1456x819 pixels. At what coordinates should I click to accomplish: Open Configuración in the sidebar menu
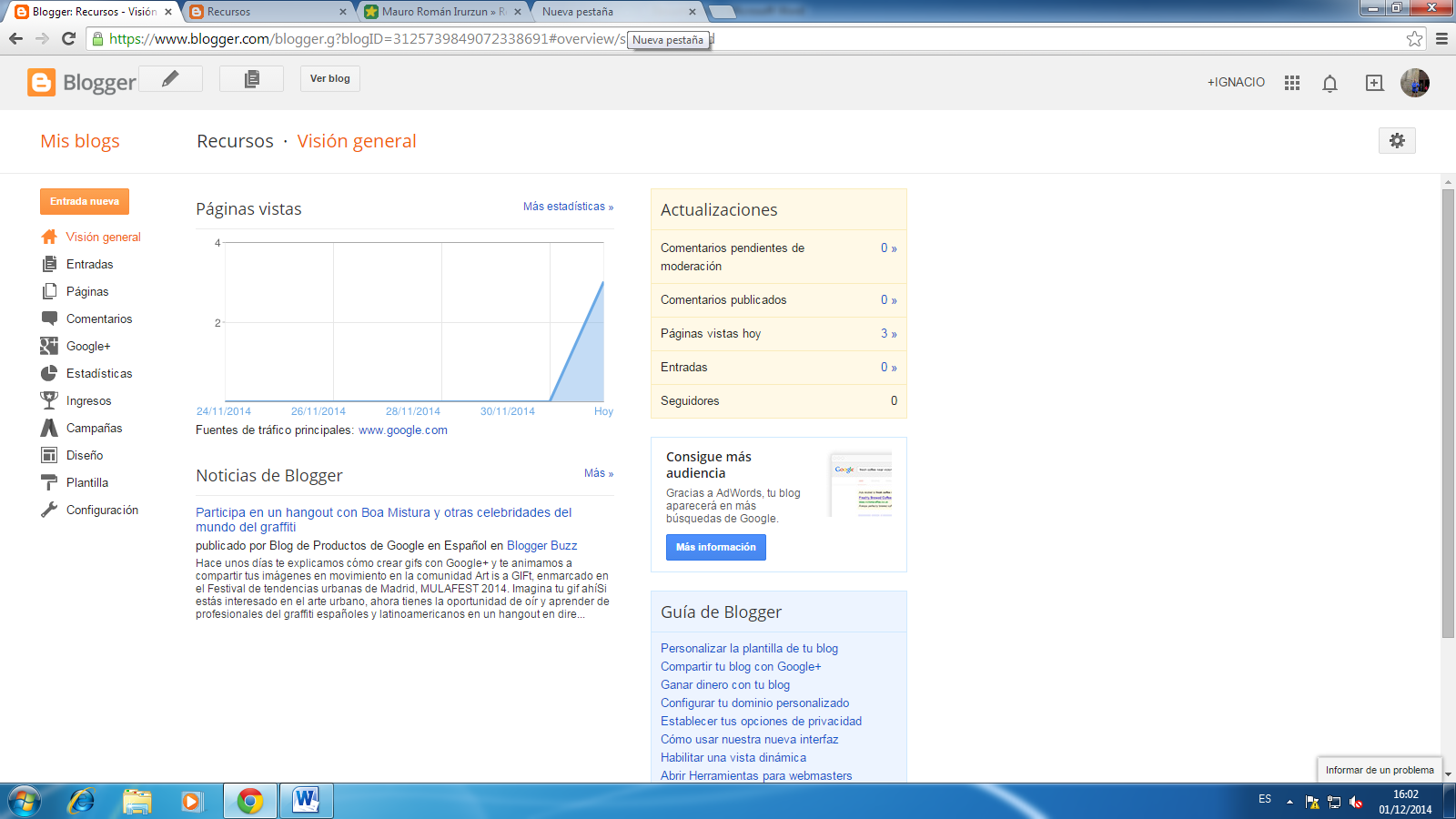(x=102, y=510)
